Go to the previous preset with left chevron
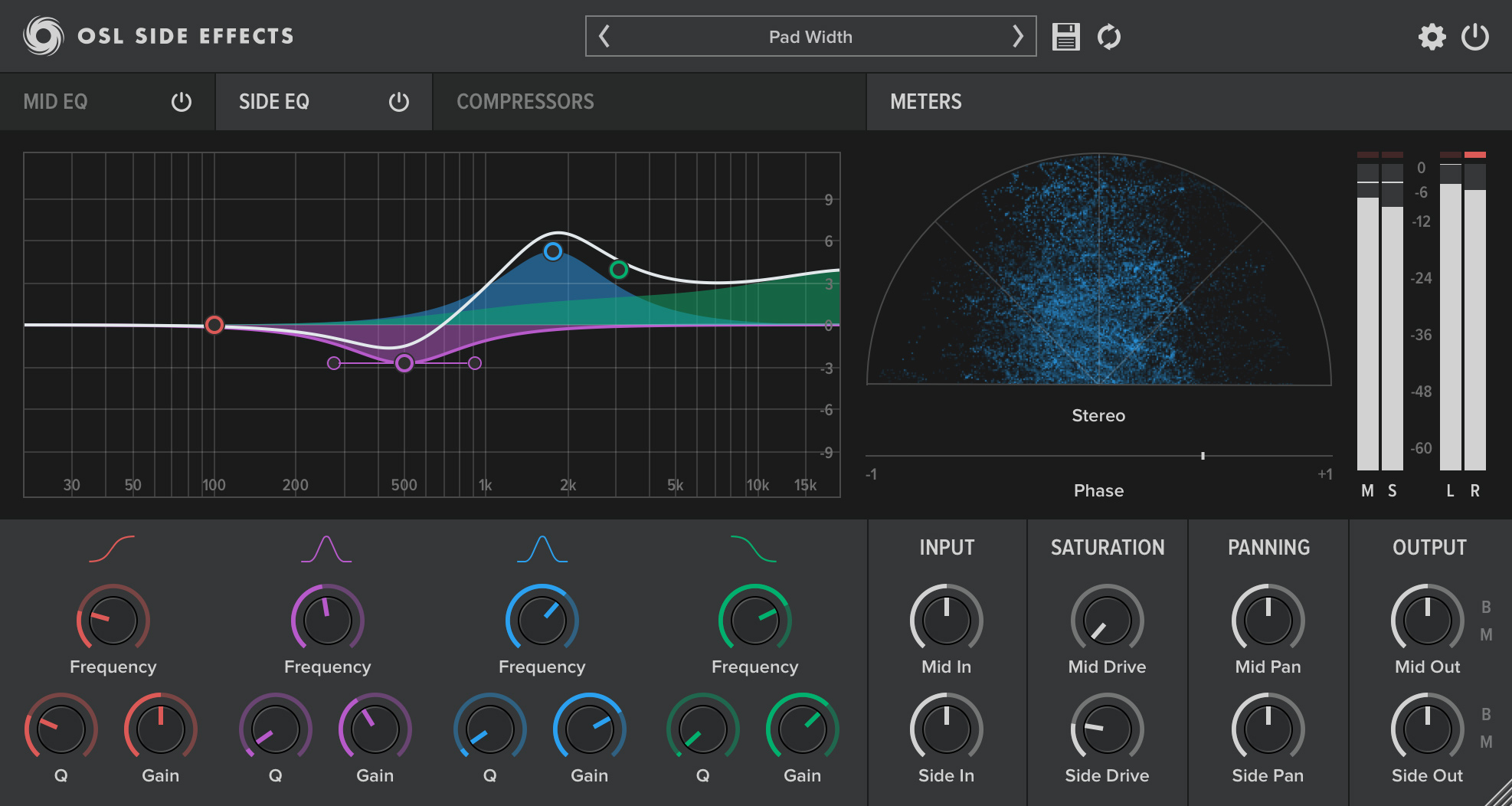Screen dimensions: 1512x806 click(604, 36)
